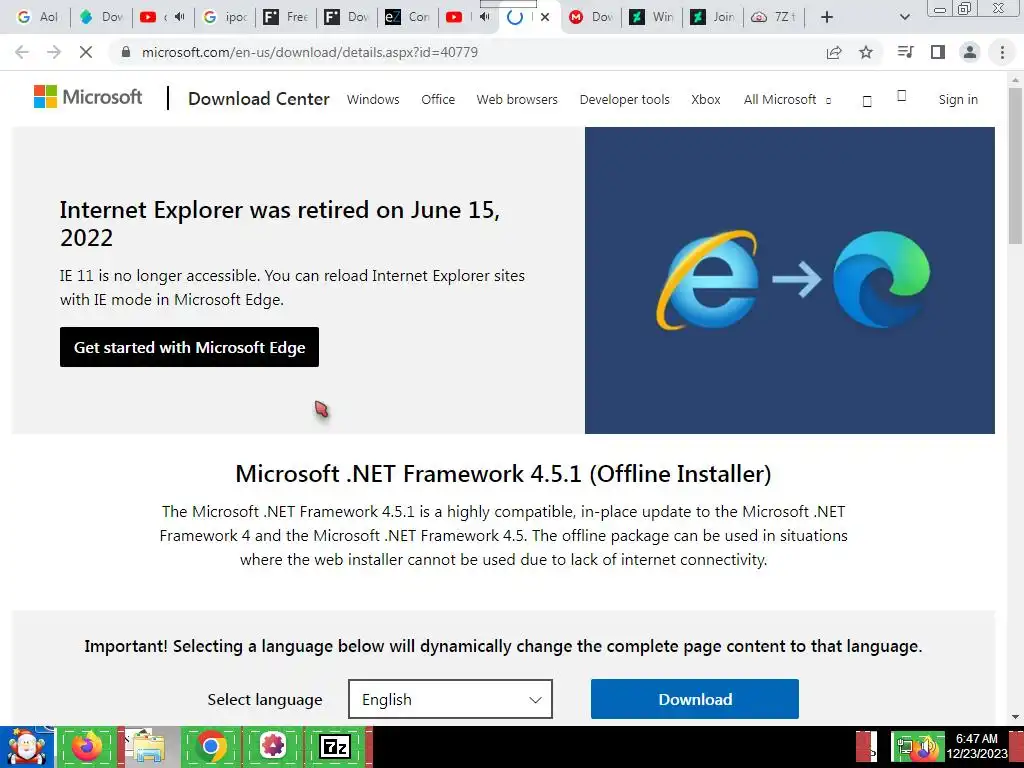Viewport: 1024px width, 768px height.
Task: Click the Microsoft .NET Framework 4.5.1 heading
Action: pos(504,473)
